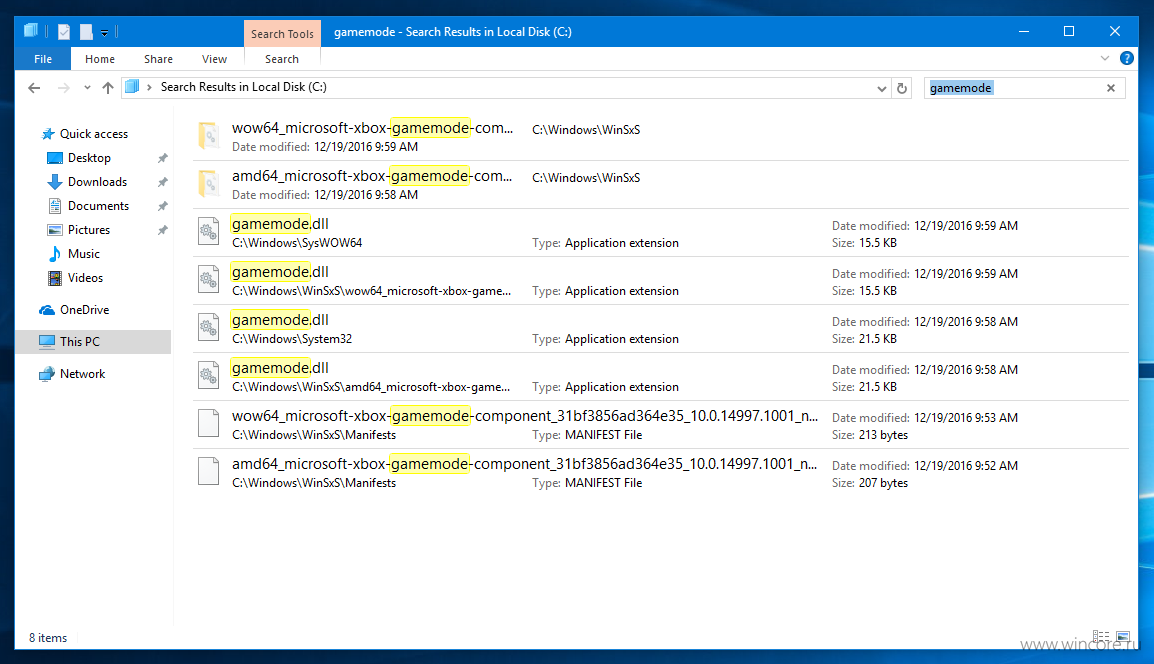This screenshot has width=1154, height=664.
Task: Click Search Results address bar path
Action: [244, 87]
